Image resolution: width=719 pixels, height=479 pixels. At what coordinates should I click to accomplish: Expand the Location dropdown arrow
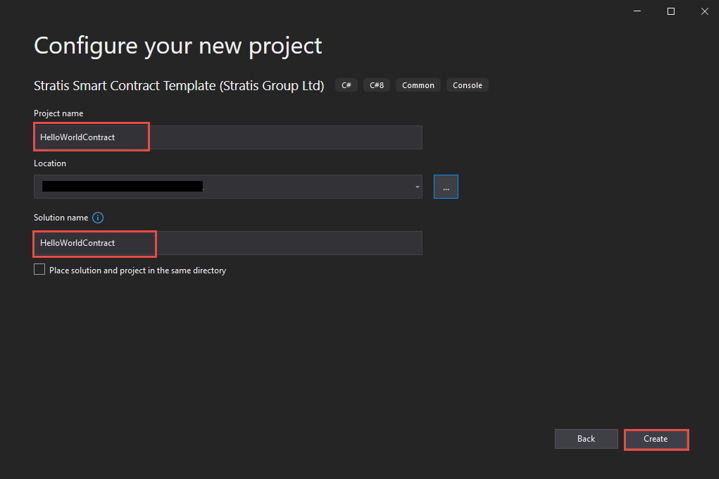[x=417, y=187]
